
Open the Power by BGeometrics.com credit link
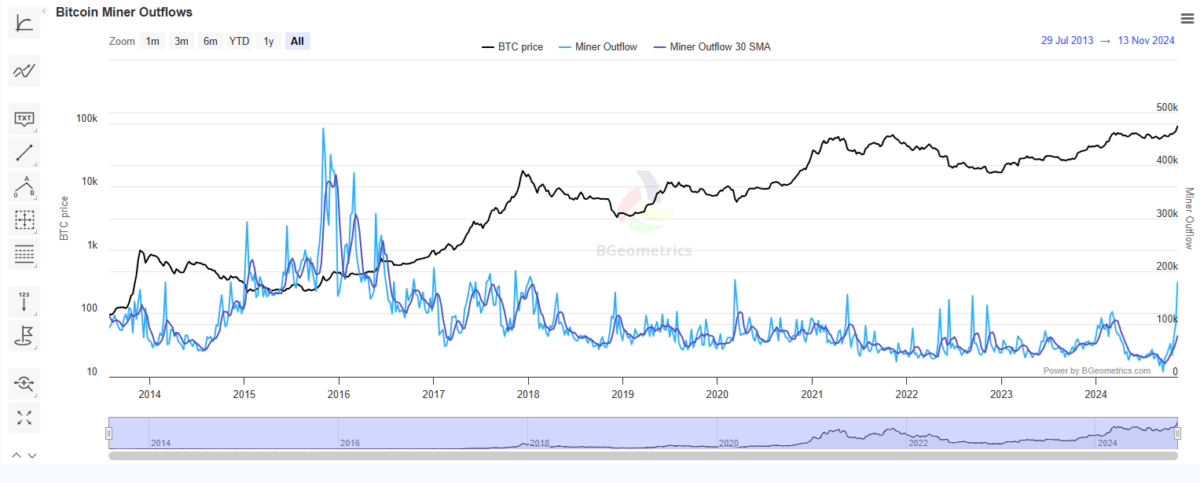point(1097,370)
